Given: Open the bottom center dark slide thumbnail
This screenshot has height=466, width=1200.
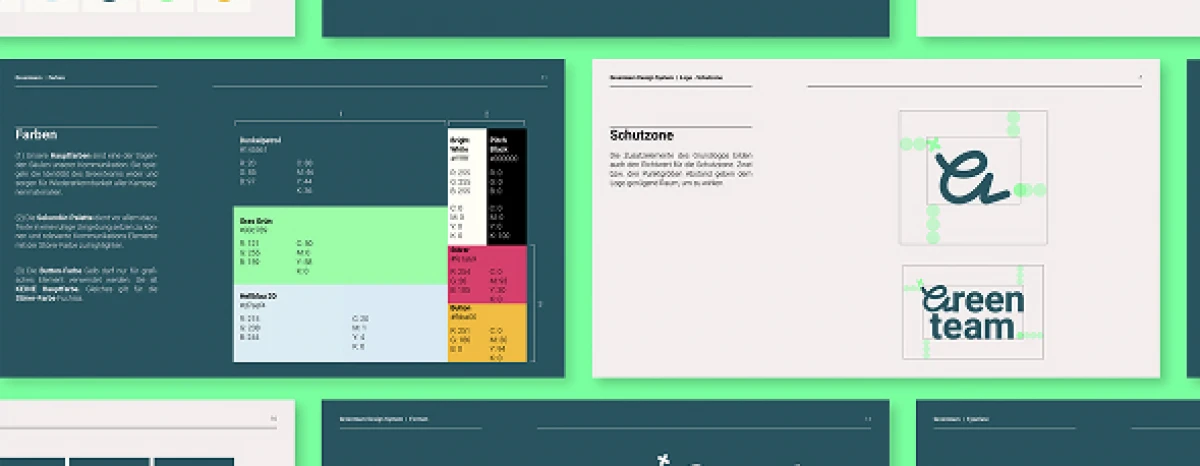Looking at the screenshot, I should pyautogui.click(x=605, y=435).
